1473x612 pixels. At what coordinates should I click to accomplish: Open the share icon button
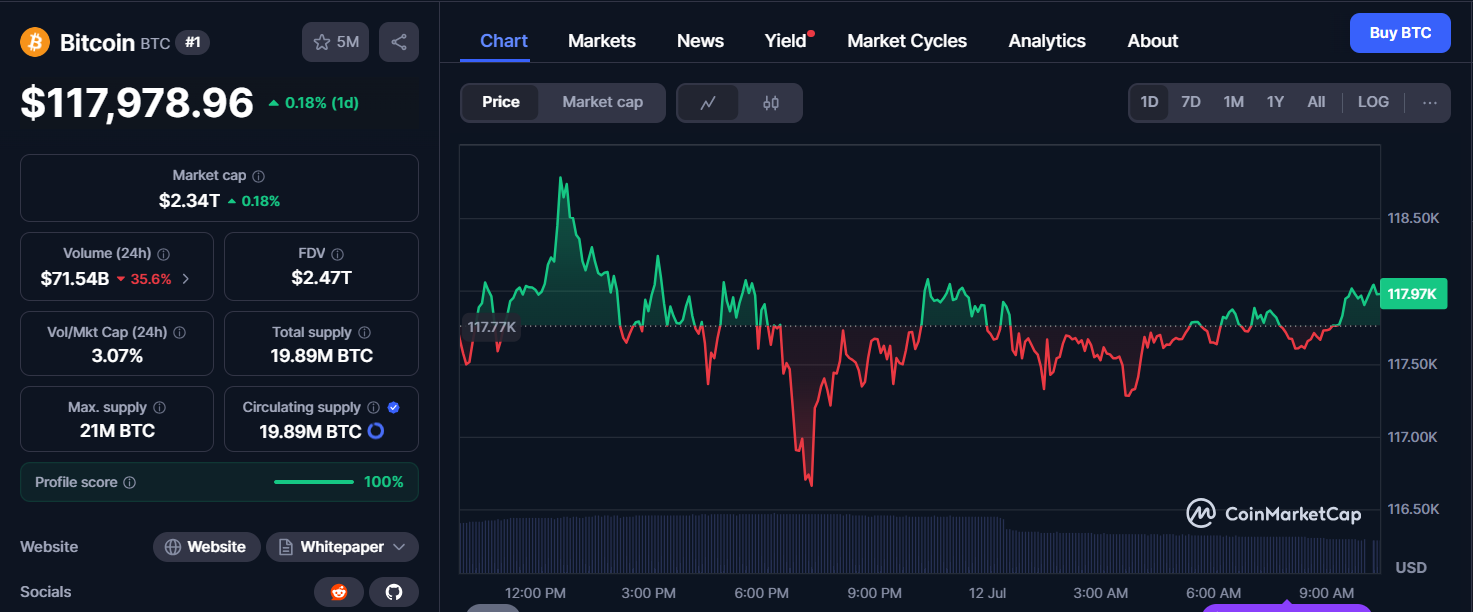point(399,42)
